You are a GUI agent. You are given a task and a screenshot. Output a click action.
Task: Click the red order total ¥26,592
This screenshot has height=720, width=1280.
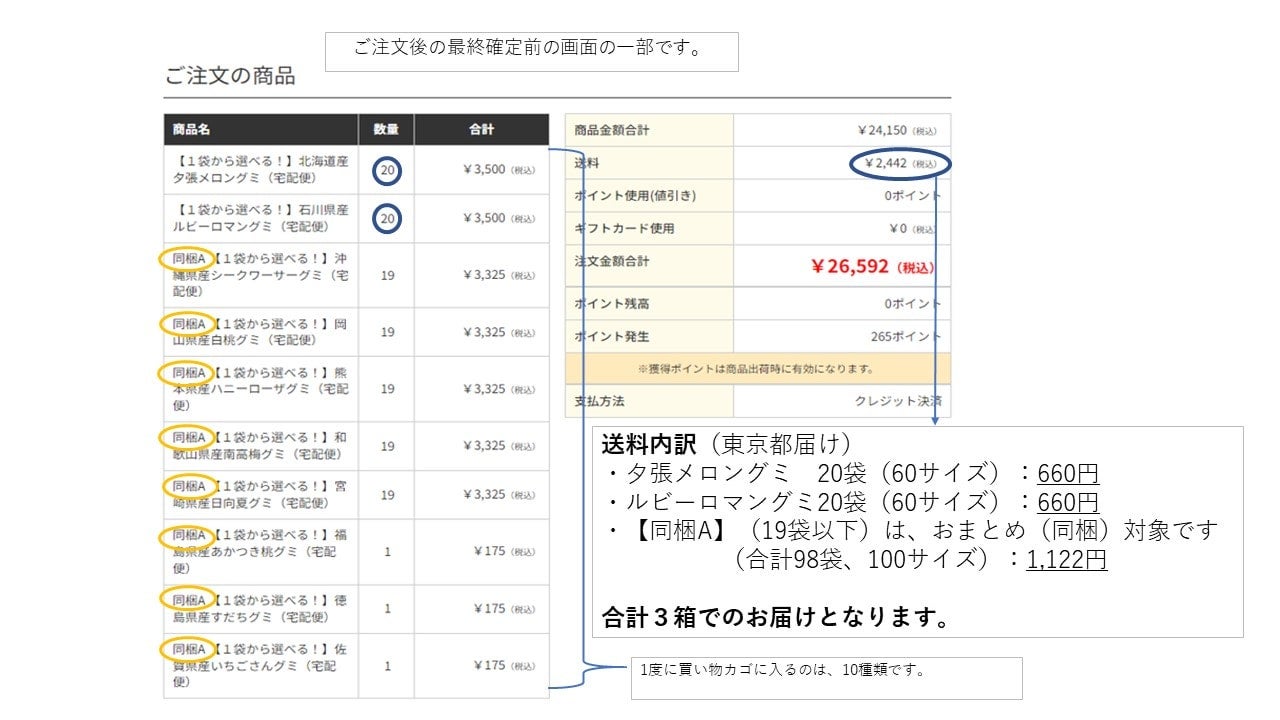pos(872,267)
